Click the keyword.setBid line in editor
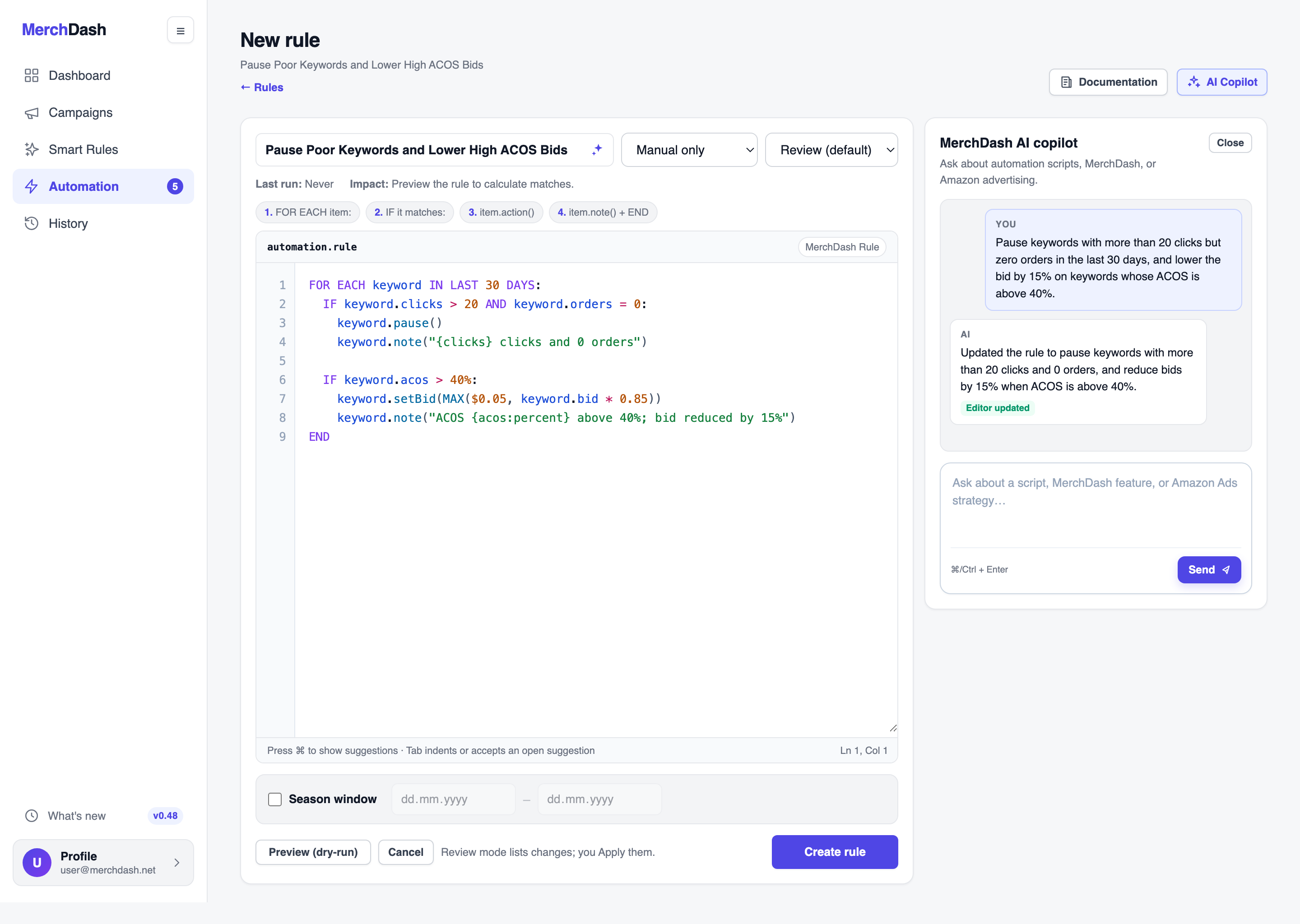Viewport: 1300px width, 924px height. point(499,399)
